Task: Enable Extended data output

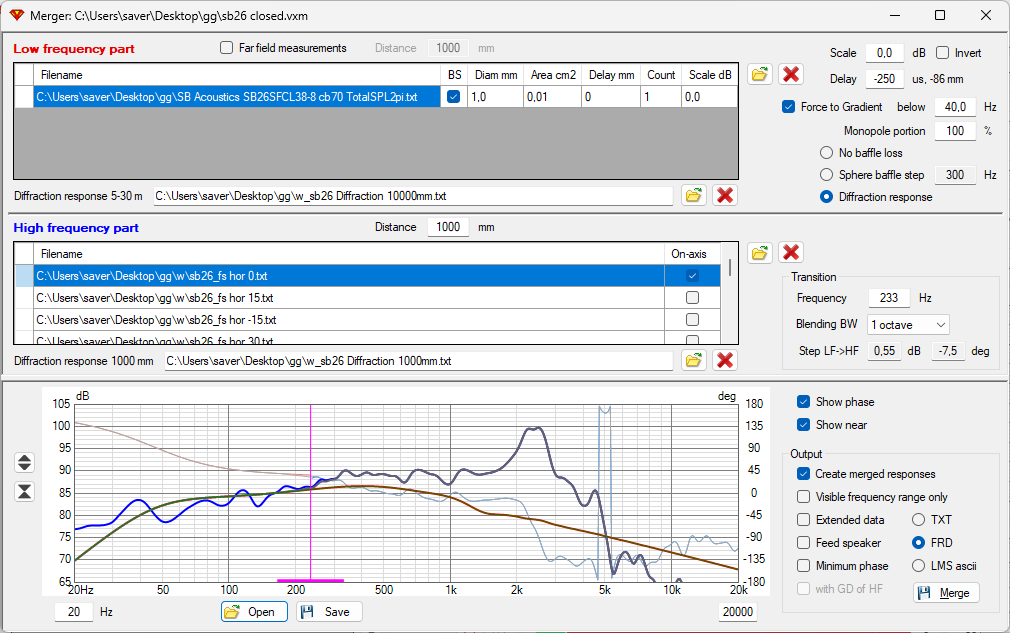Action: click(803, 520)
